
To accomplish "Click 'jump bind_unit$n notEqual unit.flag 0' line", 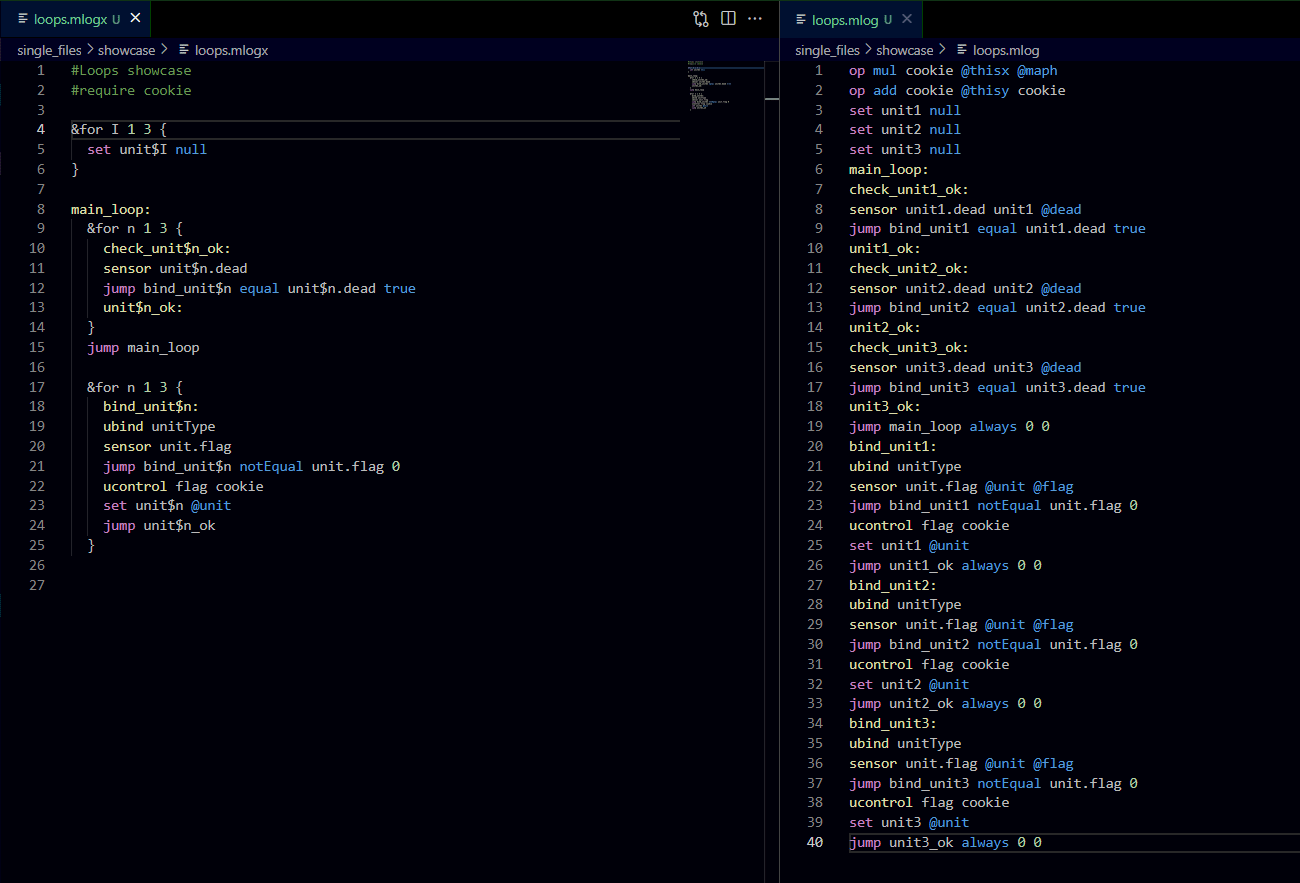I will tap(251, 466).
